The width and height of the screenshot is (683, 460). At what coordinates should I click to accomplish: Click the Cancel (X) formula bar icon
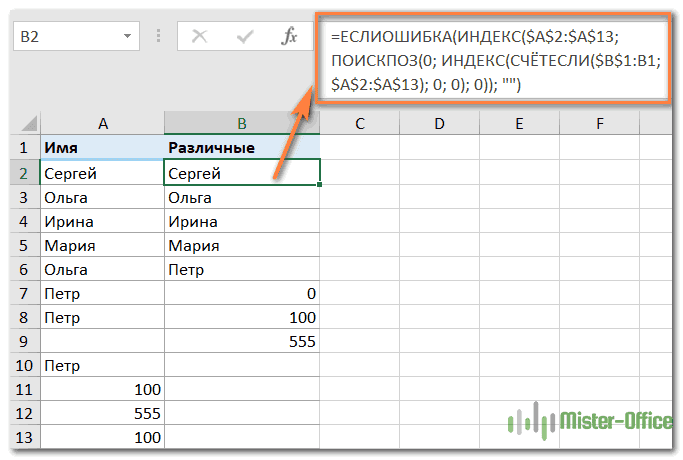pos(199,37)
